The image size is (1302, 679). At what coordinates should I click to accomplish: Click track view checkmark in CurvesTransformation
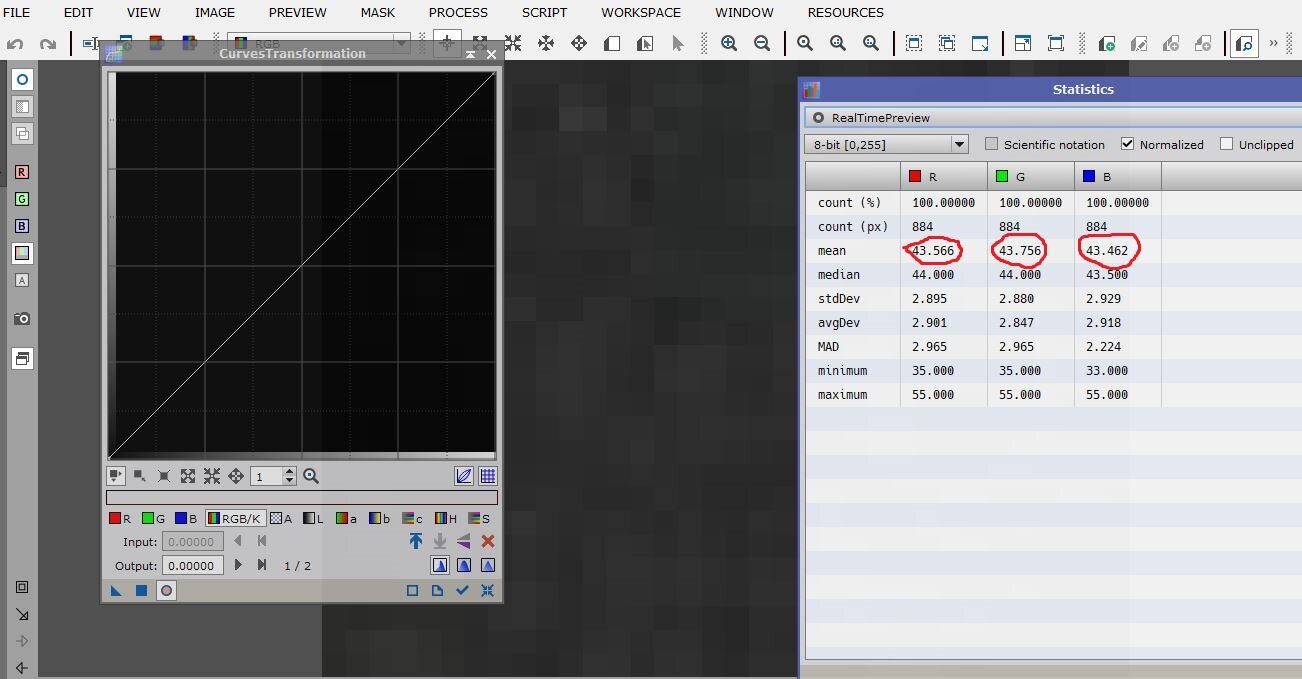pyautogui.click(x=462, y=591)
